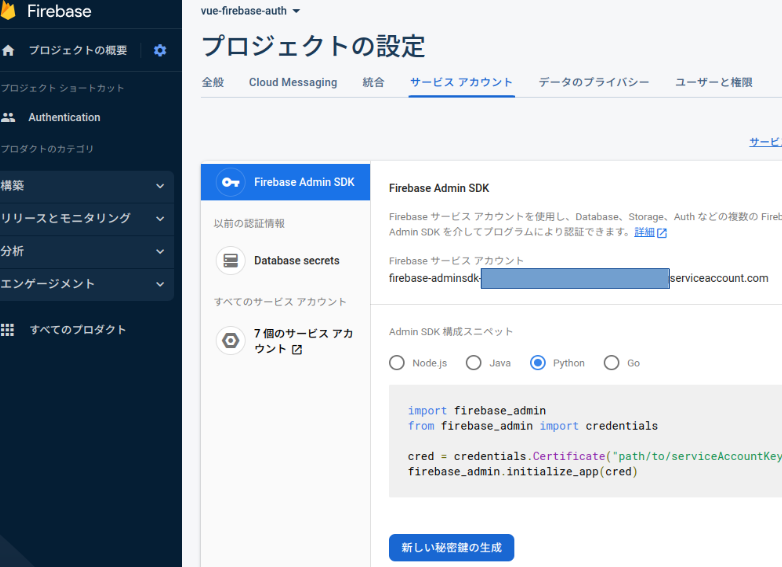Expand the リリースとモニタリング category
This screenshot has height=567, width=782.
[87, 218]
